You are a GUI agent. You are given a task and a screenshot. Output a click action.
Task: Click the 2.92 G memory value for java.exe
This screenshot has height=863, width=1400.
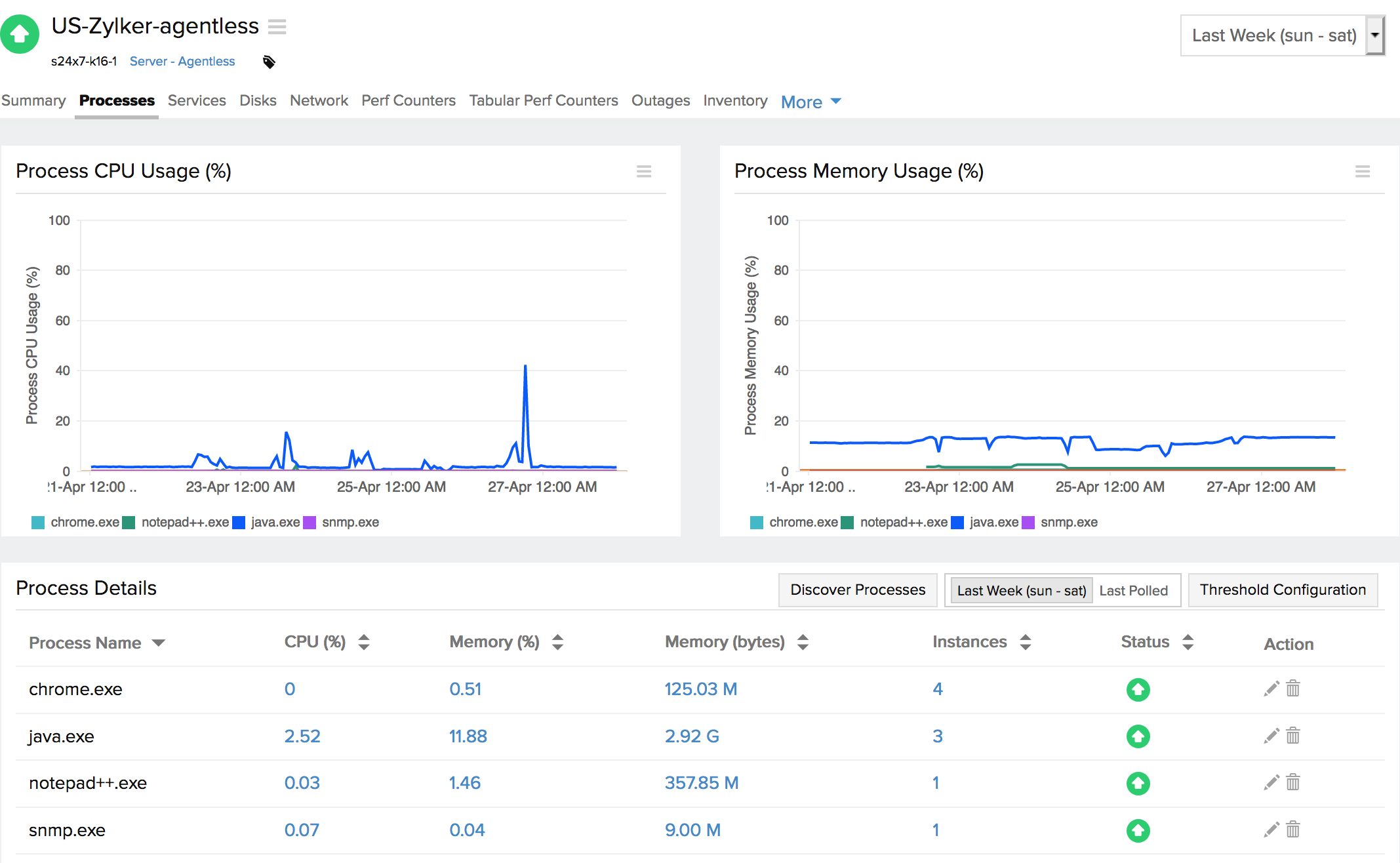(691, 736)
